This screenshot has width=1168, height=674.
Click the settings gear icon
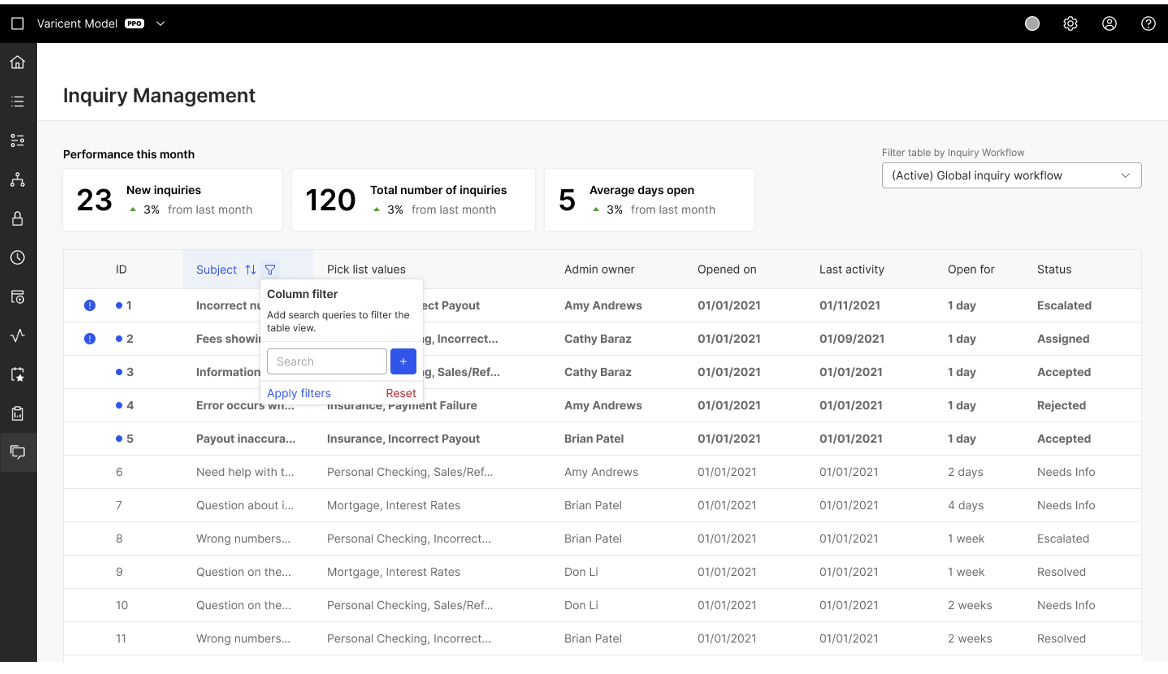coord(1070,24)
